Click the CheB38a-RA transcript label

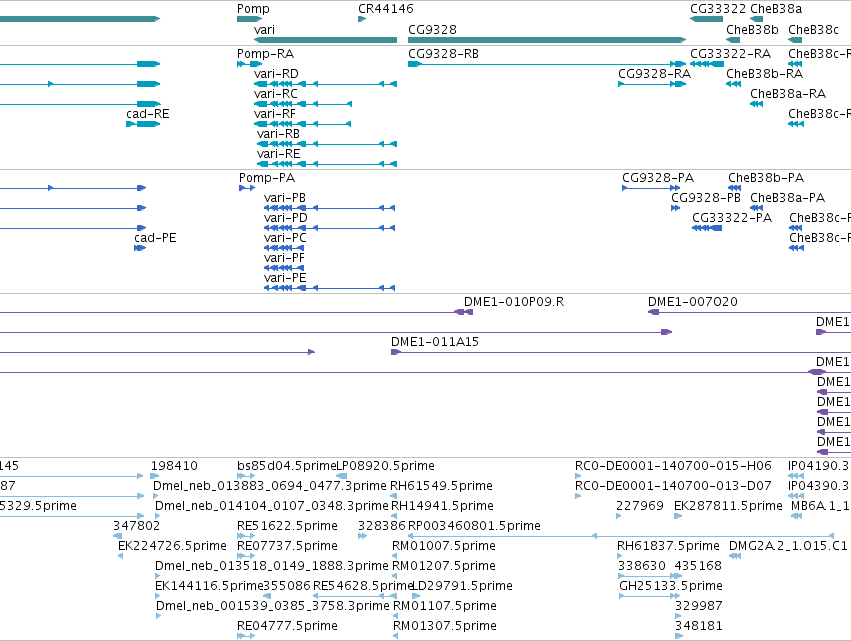[x=788, y=94]
